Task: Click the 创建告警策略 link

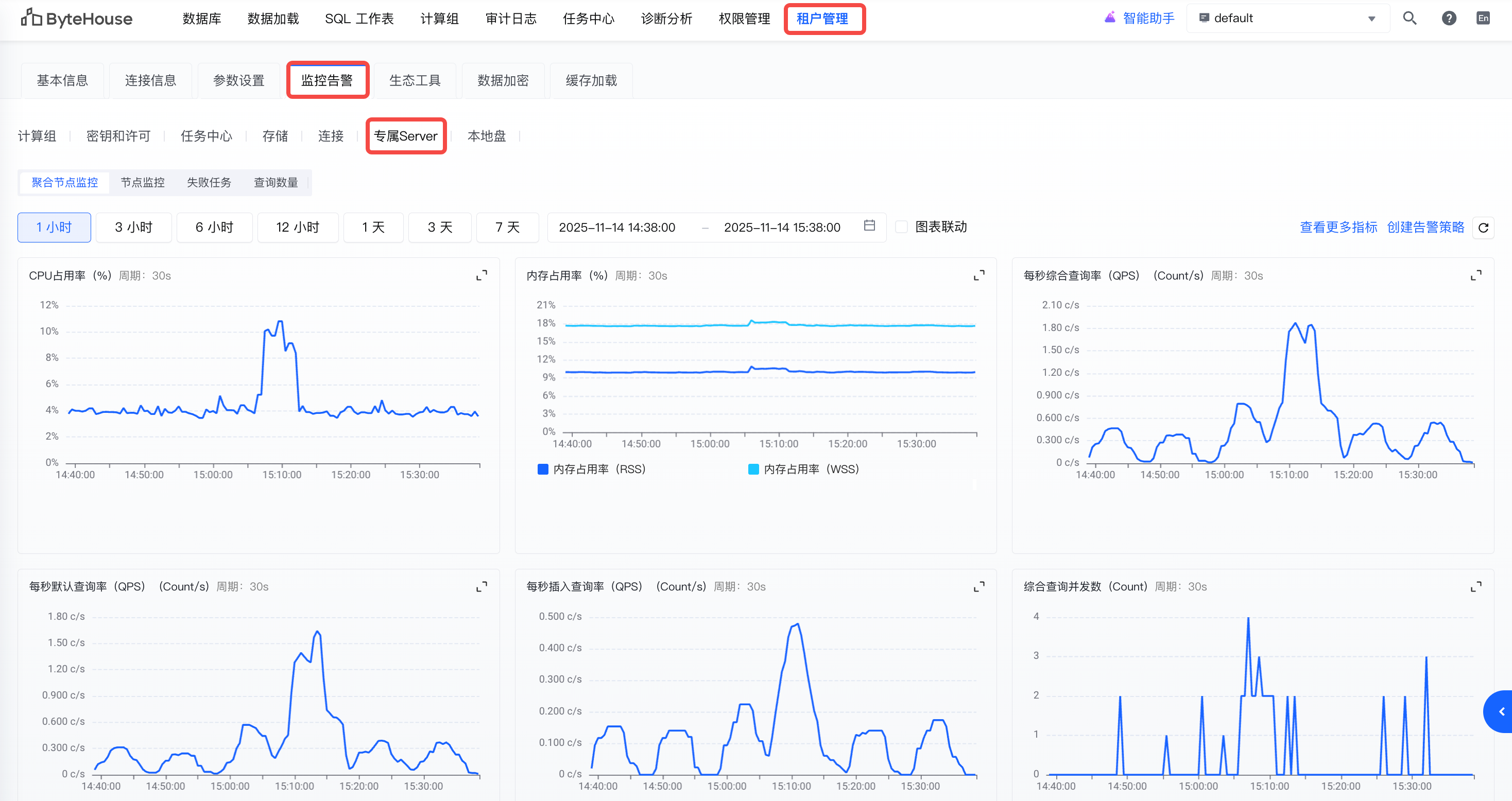Action: pos(1425,227)
